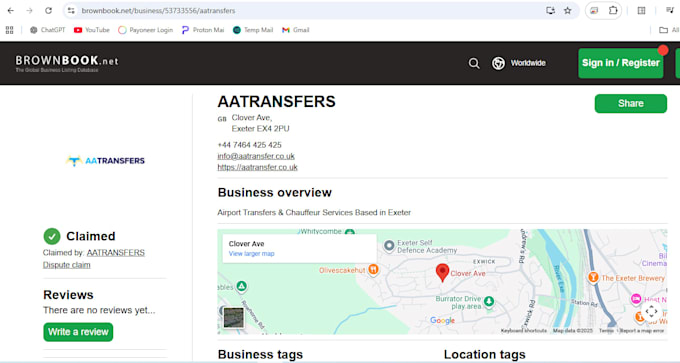Click the Worldwide globe icon
The image size is (680, 363).
(498, 63)
